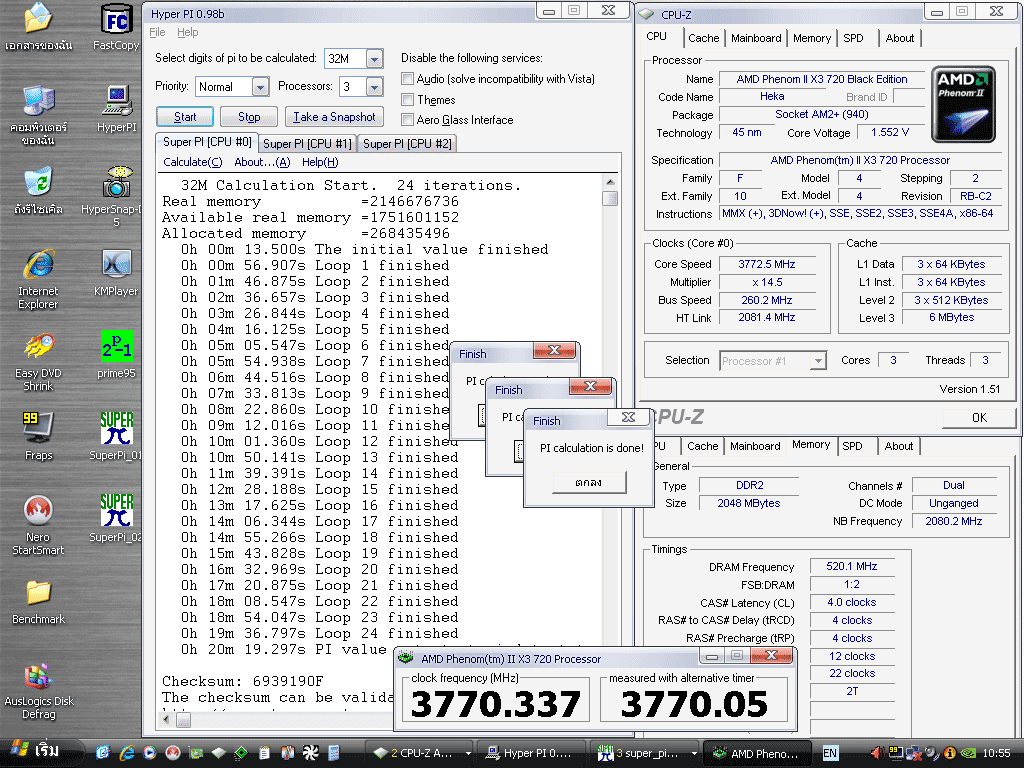1024x768 pixels.
Task: Click scroll-left arrow in Super PI output
Action: click(x=167, y=720)
